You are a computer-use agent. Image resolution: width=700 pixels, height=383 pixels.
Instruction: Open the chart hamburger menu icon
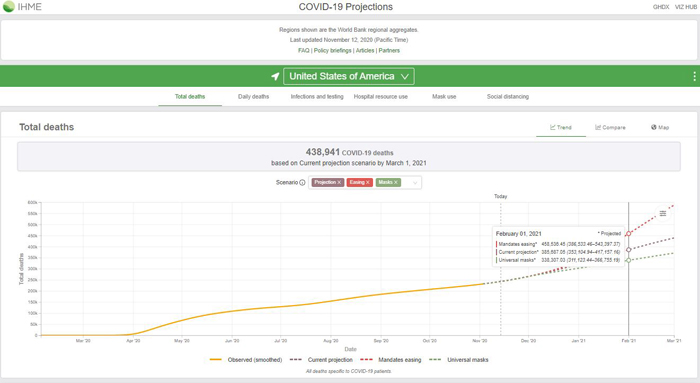(663, 213)
